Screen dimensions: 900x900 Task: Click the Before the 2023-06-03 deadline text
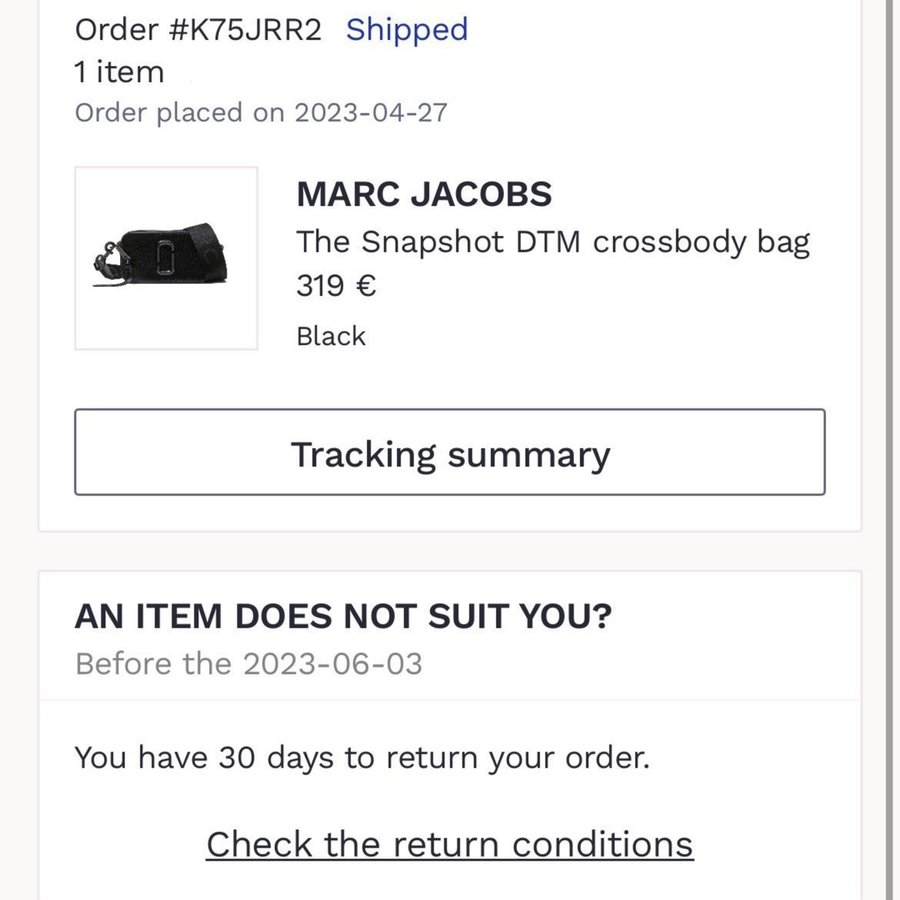(x=249, y=663)
